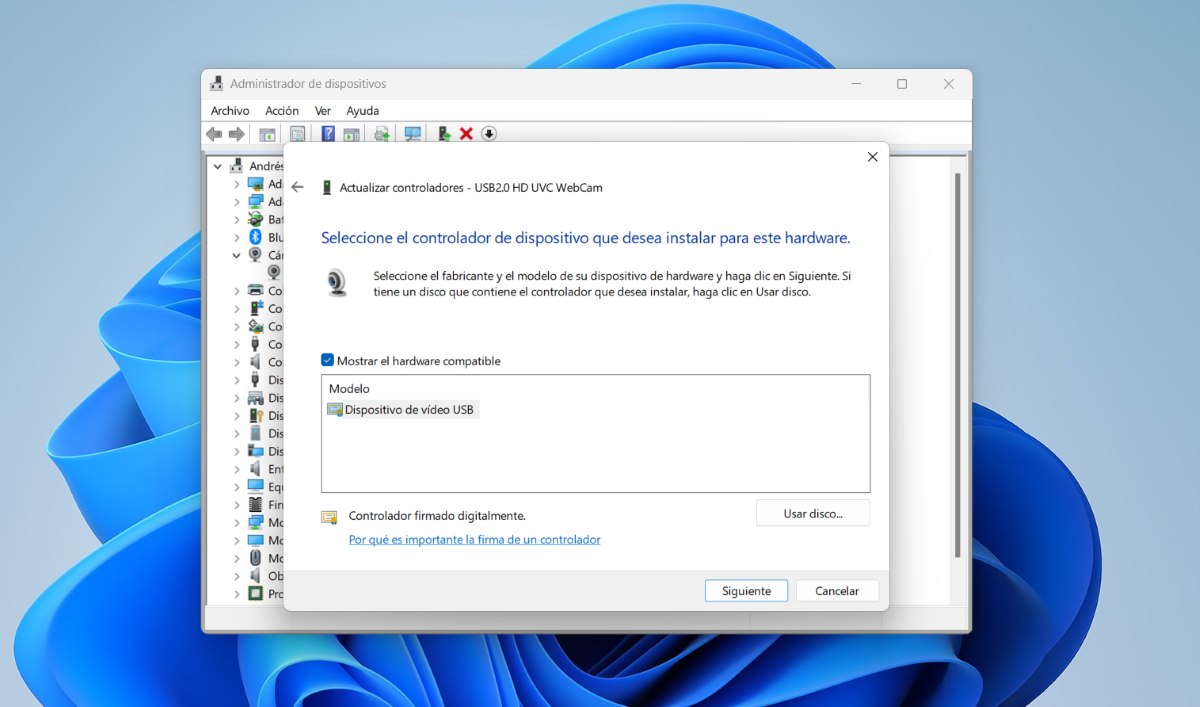Select 'Dispositivo de vídeo USB' in the model list
The image size is (1200, 707).
point(409,410)
